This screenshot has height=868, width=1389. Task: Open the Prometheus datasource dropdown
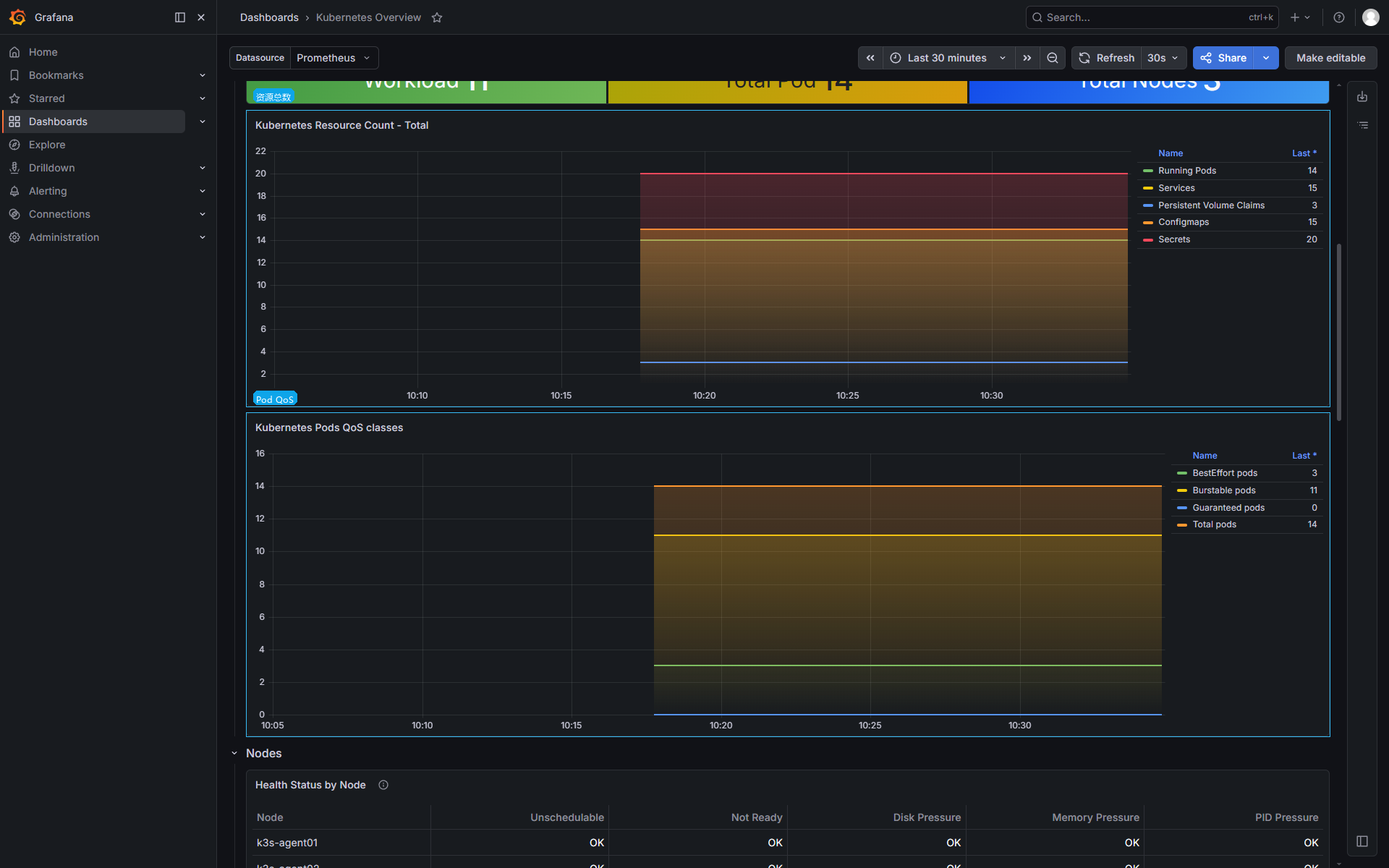(x=334, y=58)
